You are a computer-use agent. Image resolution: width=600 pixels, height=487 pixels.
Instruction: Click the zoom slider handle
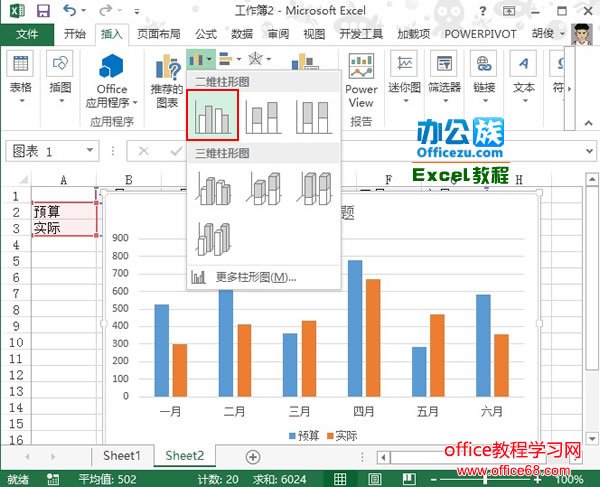coord(485,479)
